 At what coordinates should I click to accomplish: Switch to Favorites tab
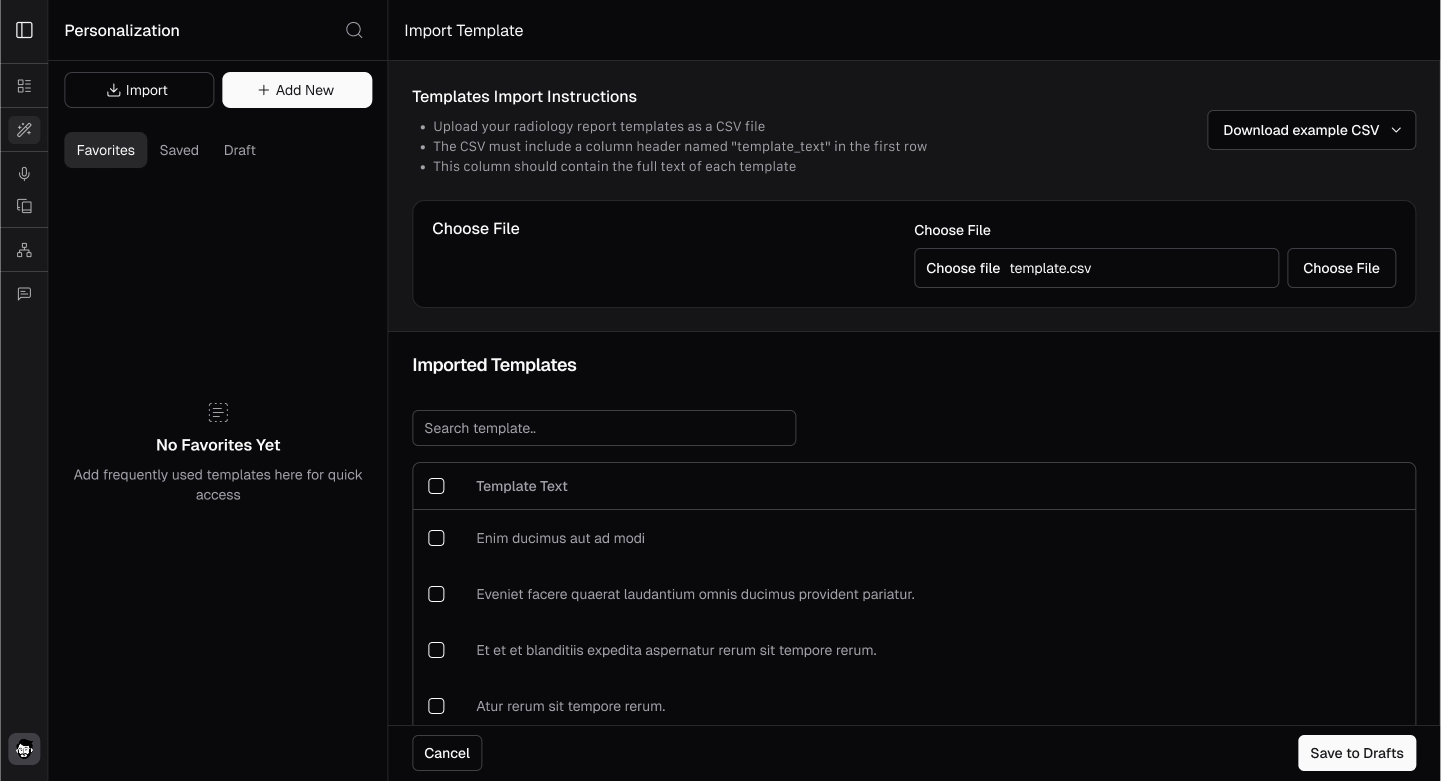click(106, 150)
